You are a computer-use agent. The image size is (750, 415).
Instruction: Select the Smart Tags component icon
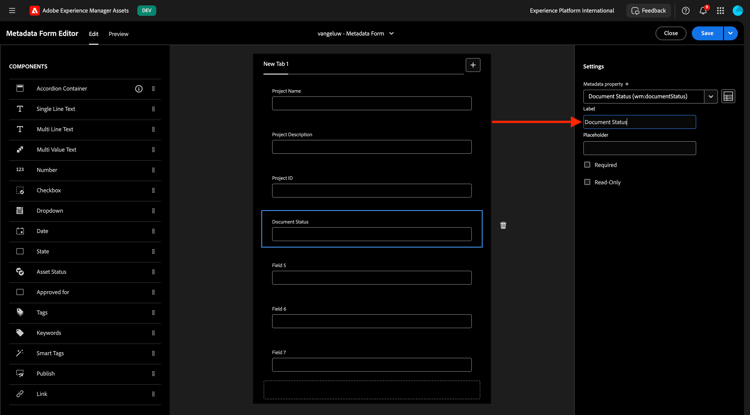click(x=20, y=353)
